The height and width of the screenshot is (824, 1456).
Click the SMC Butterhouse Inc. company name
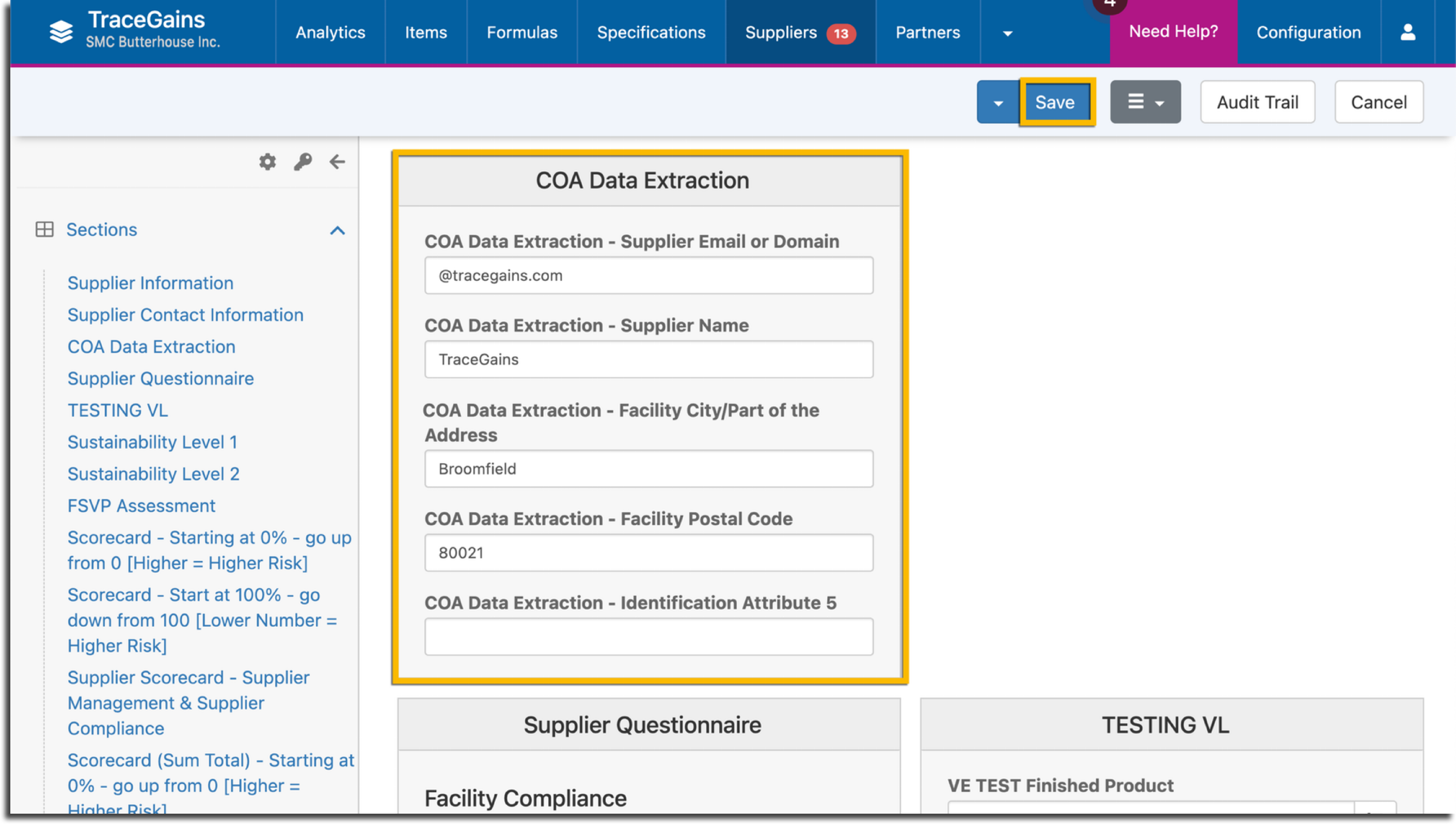(153, 42)
